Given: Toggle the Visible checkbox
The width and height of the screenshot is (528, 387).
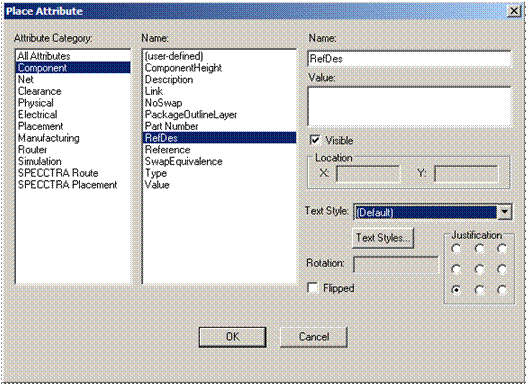Looking at the screenshot, I should click(x=315, y=140).
